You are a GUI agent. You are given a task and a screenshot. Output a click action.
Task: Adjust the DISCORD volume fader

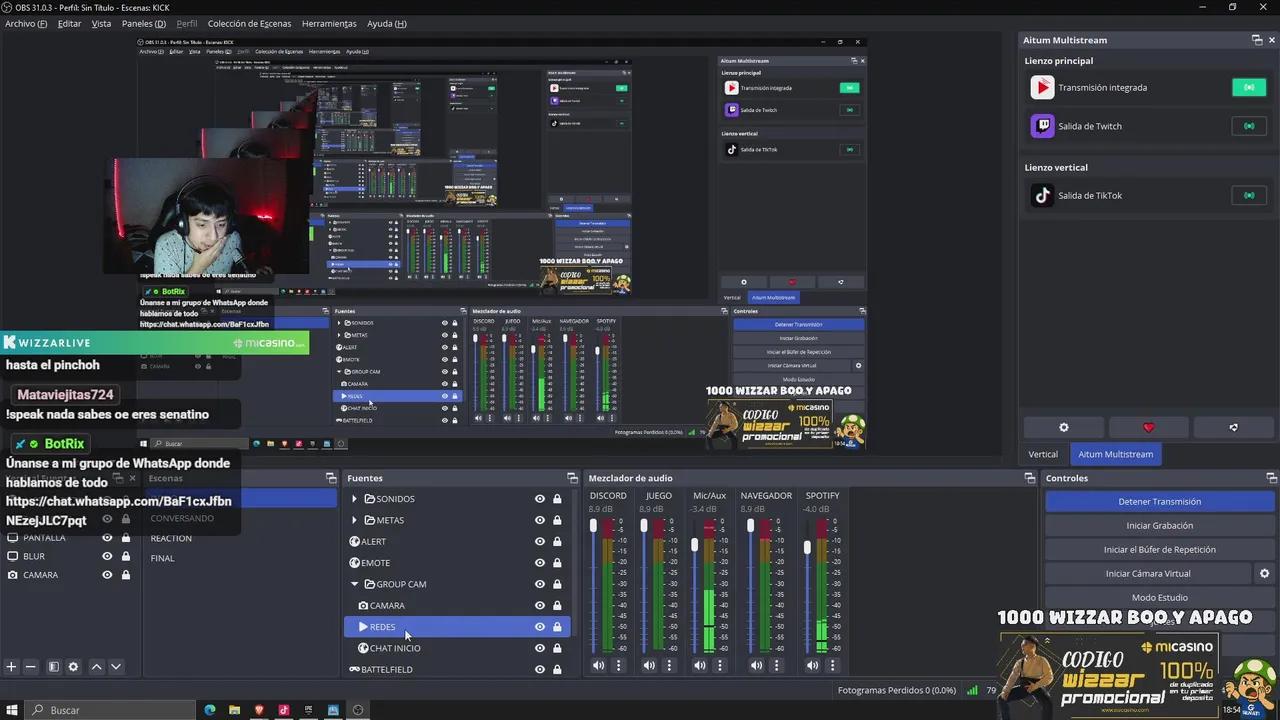593,525
